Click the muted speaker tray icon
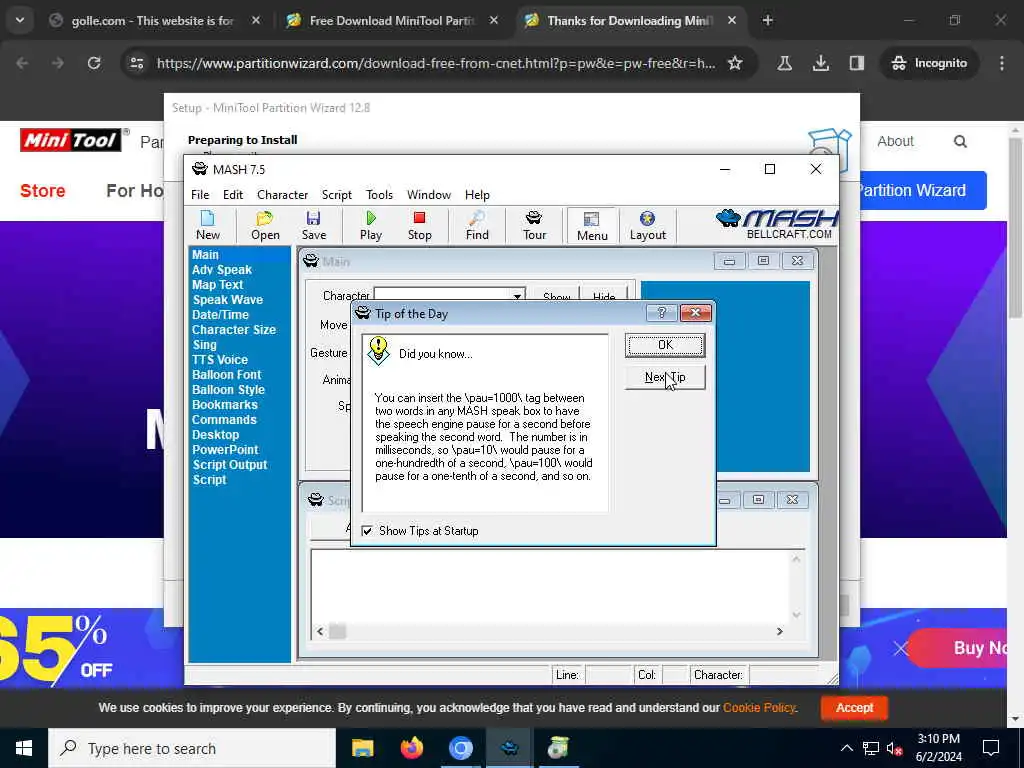This screenshot has width=1024, height=768. pyautogui.click(x=894, y=748)
